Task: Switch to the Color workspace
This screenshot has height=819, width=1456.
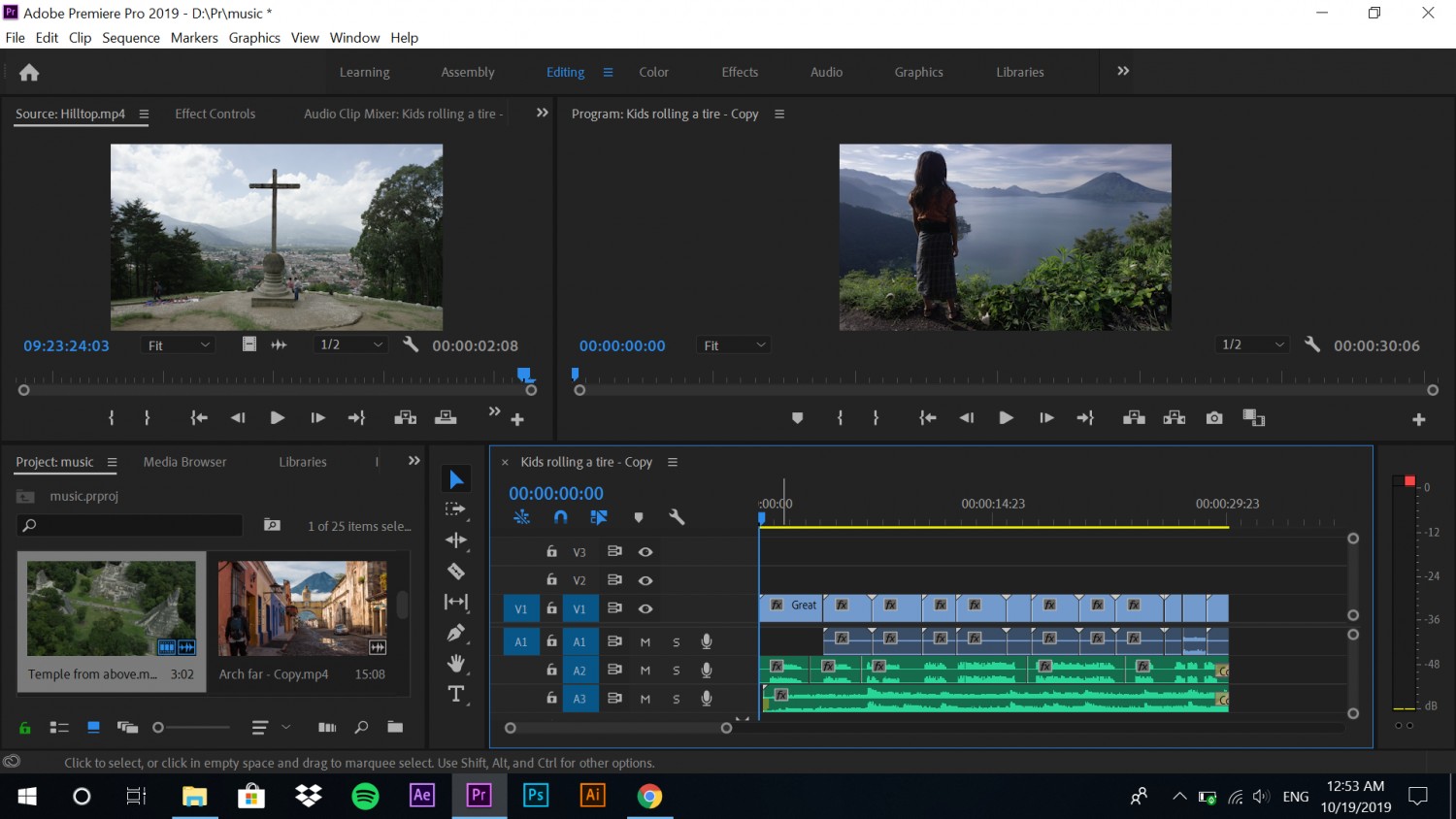Action: point(653,72)
